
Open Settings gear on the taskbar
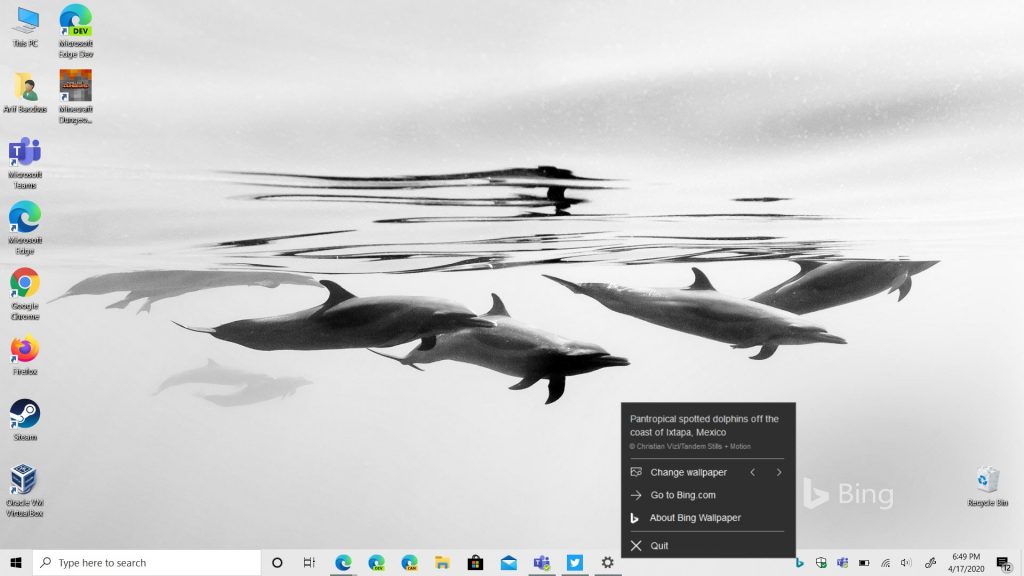click(607, 563)
